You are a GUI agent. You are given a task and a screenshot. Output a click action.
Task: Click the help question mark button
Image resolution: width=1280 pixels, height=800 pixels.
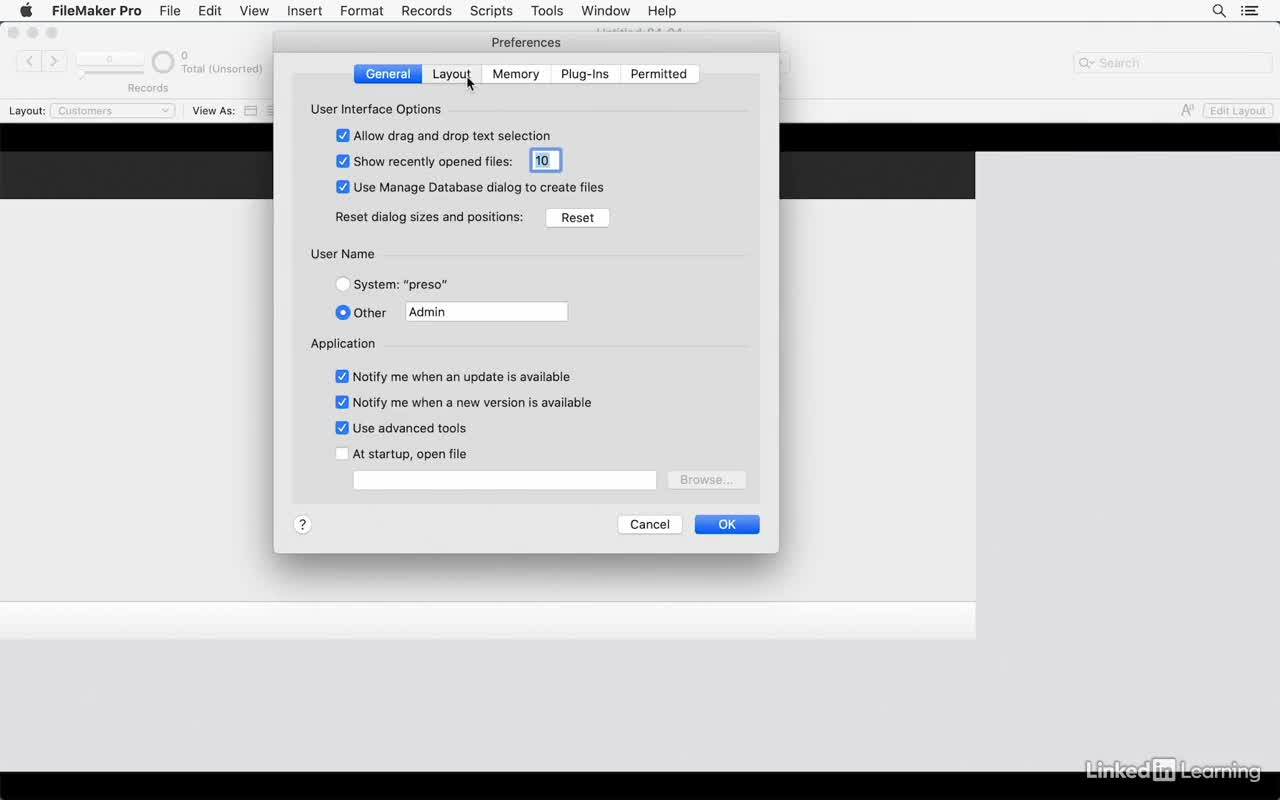pyautogui.click(x=302, y=525)
